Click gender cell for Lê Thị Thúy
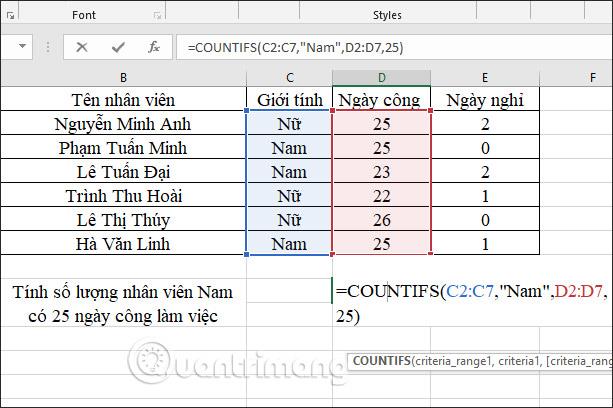The image size is (613, 408). 289,219
